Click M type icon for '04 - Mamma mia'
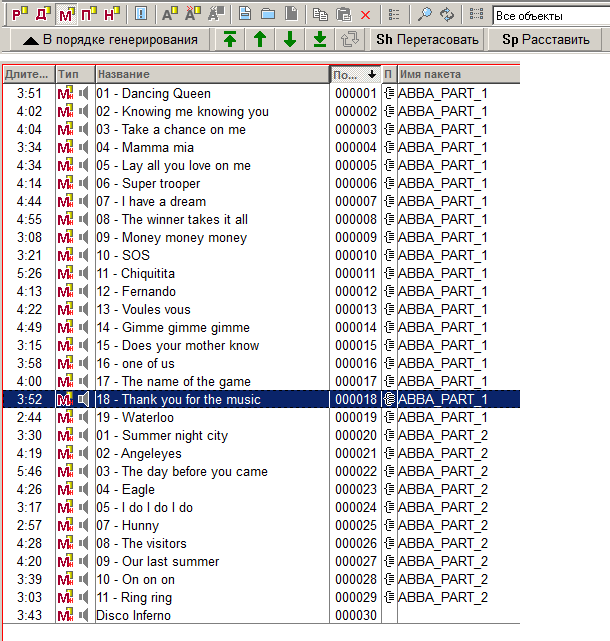This screenshot has width=610, height=641. click(65, 147)
